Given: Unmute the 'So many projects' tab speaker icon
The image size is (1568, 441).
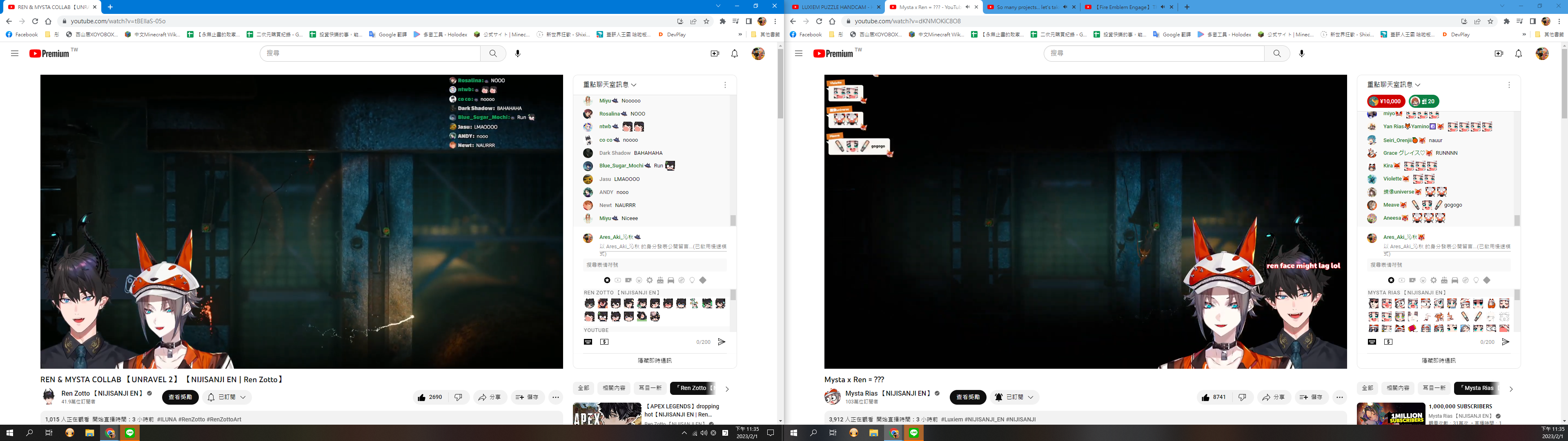Looking at the screenshot, I should click(1065, 7).
